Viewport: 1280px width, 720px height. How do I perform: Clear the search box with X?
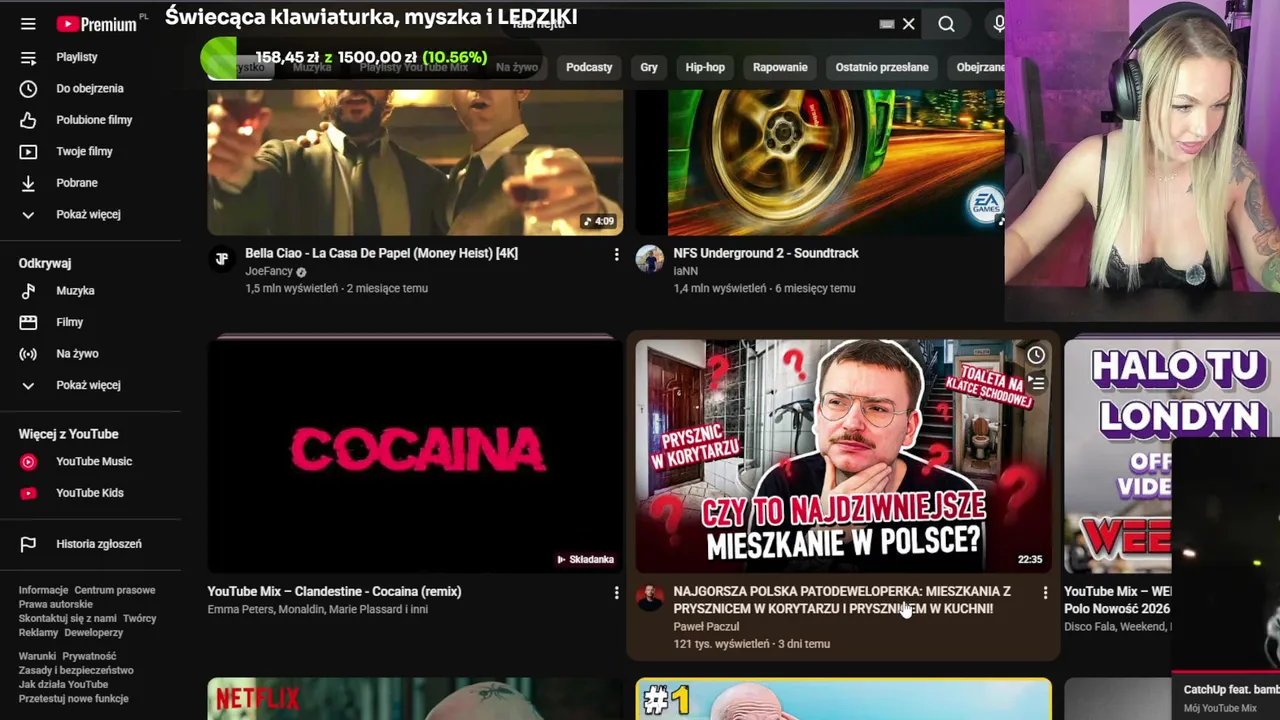[x=908, y=24]
